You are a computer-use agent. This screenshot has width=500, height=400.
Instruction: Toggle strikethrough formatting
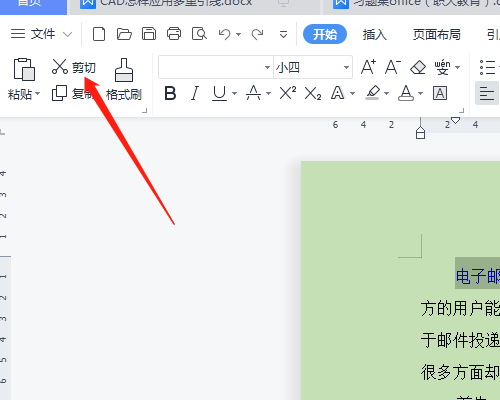[253, 93]
